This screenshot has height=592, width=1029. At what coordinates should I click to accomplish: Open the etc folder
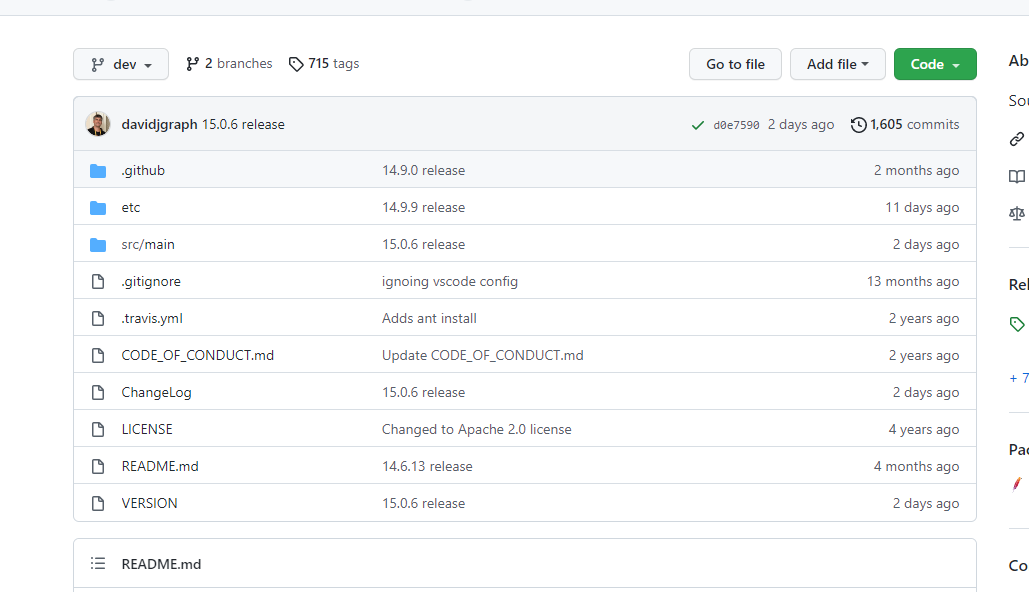click(x=131, y=207)
